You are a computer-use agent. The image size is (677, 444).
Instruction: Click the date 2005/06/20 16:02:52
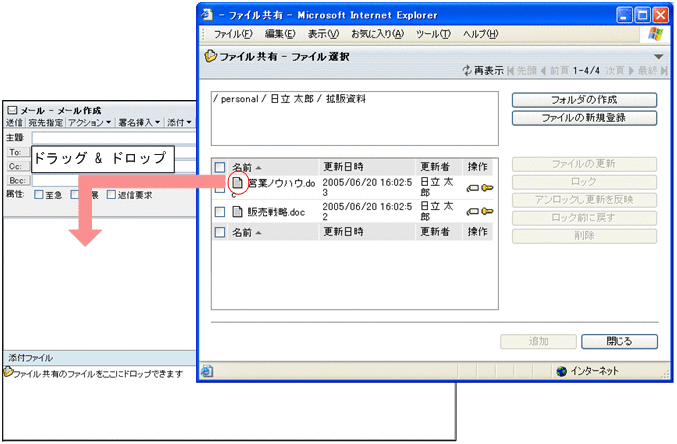(x=367, y=211)
